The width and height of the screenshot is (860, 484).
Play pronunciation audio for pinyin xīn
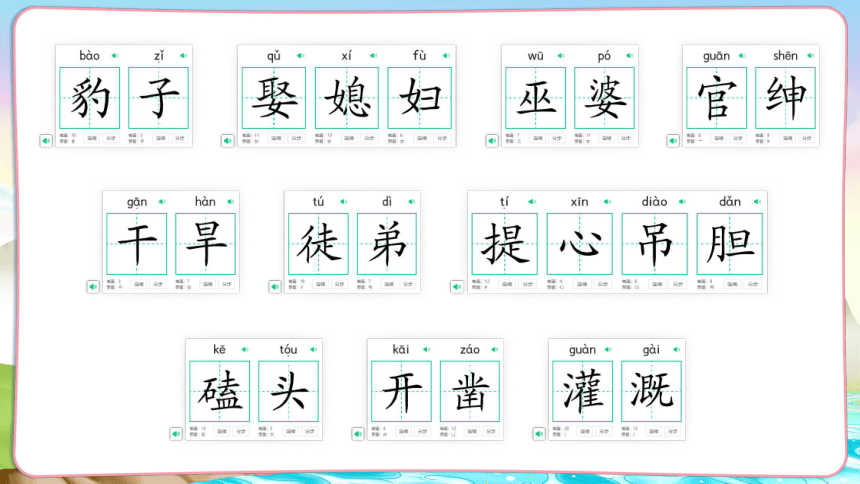point(607,201)
